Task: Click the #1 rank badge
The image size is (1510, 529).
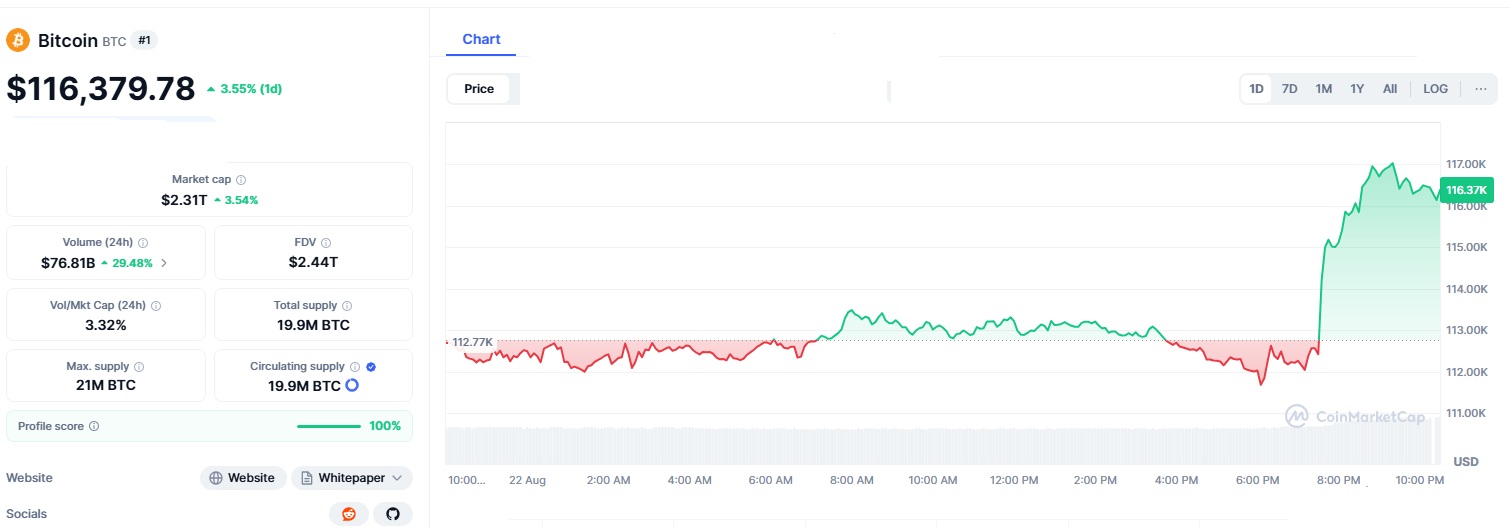Action: coord(145,41)
